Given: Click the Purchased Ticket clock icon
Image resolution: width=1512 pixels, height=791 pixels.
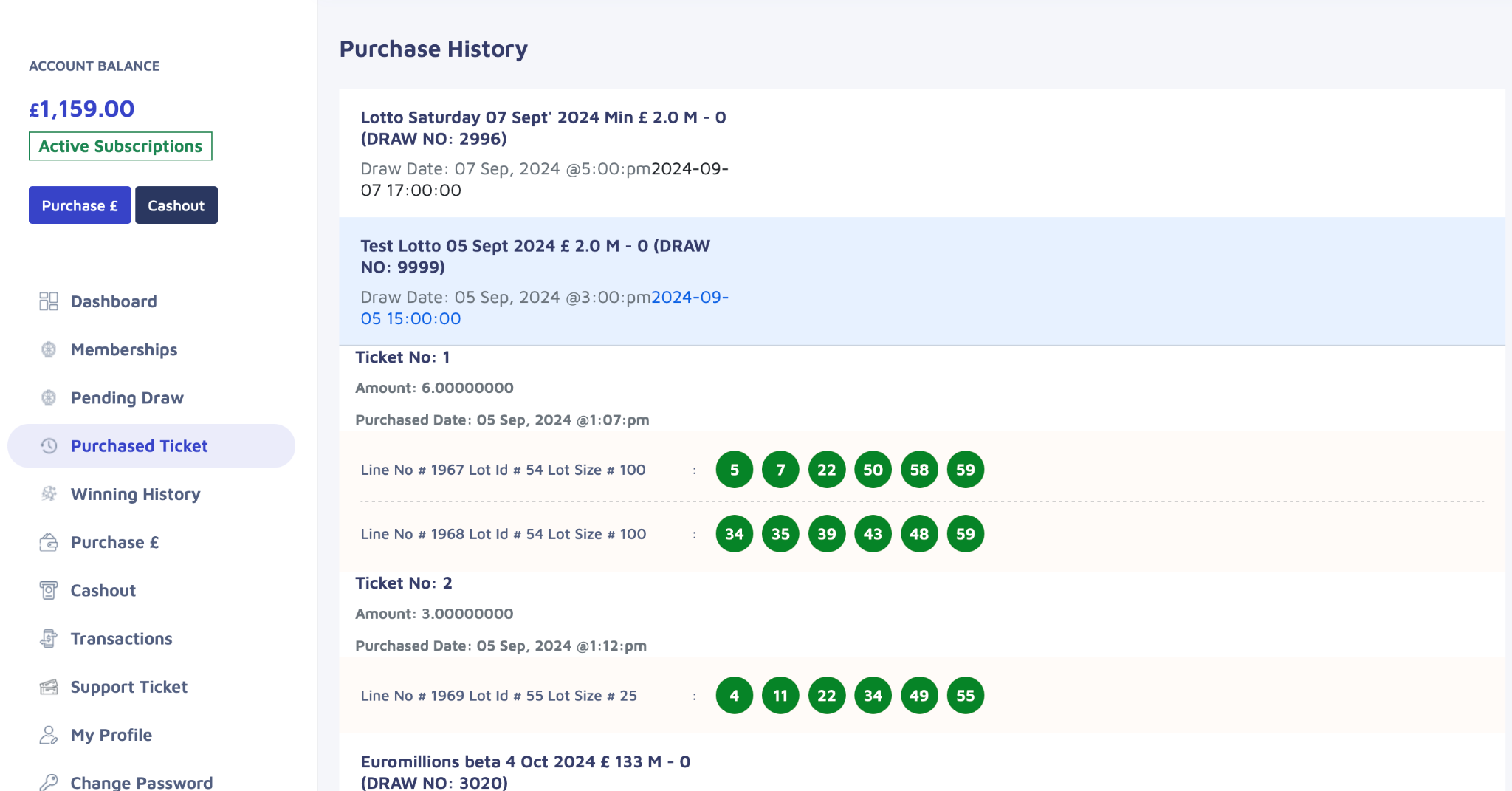Looking at the screenshot, I should (x=49, y=446).
